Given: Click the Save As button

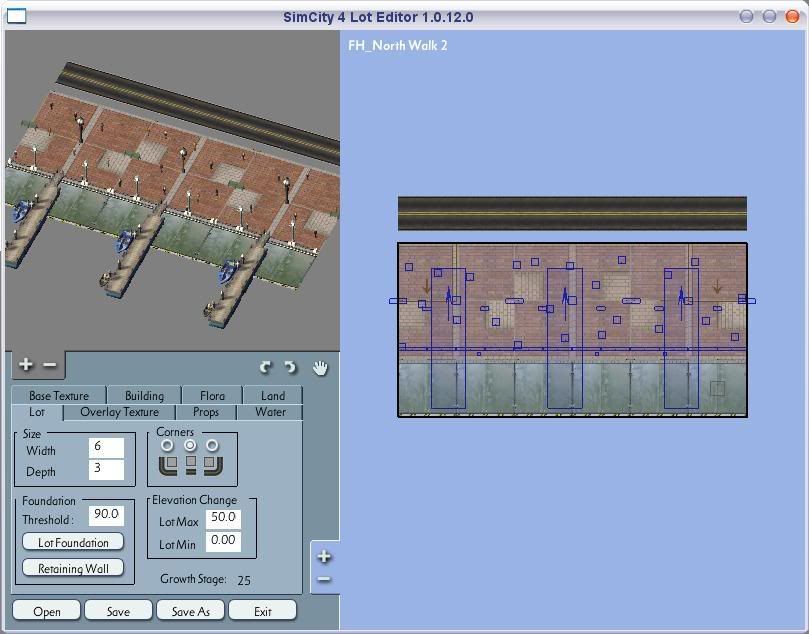Looking at the screenshot, I should point(190,611).
